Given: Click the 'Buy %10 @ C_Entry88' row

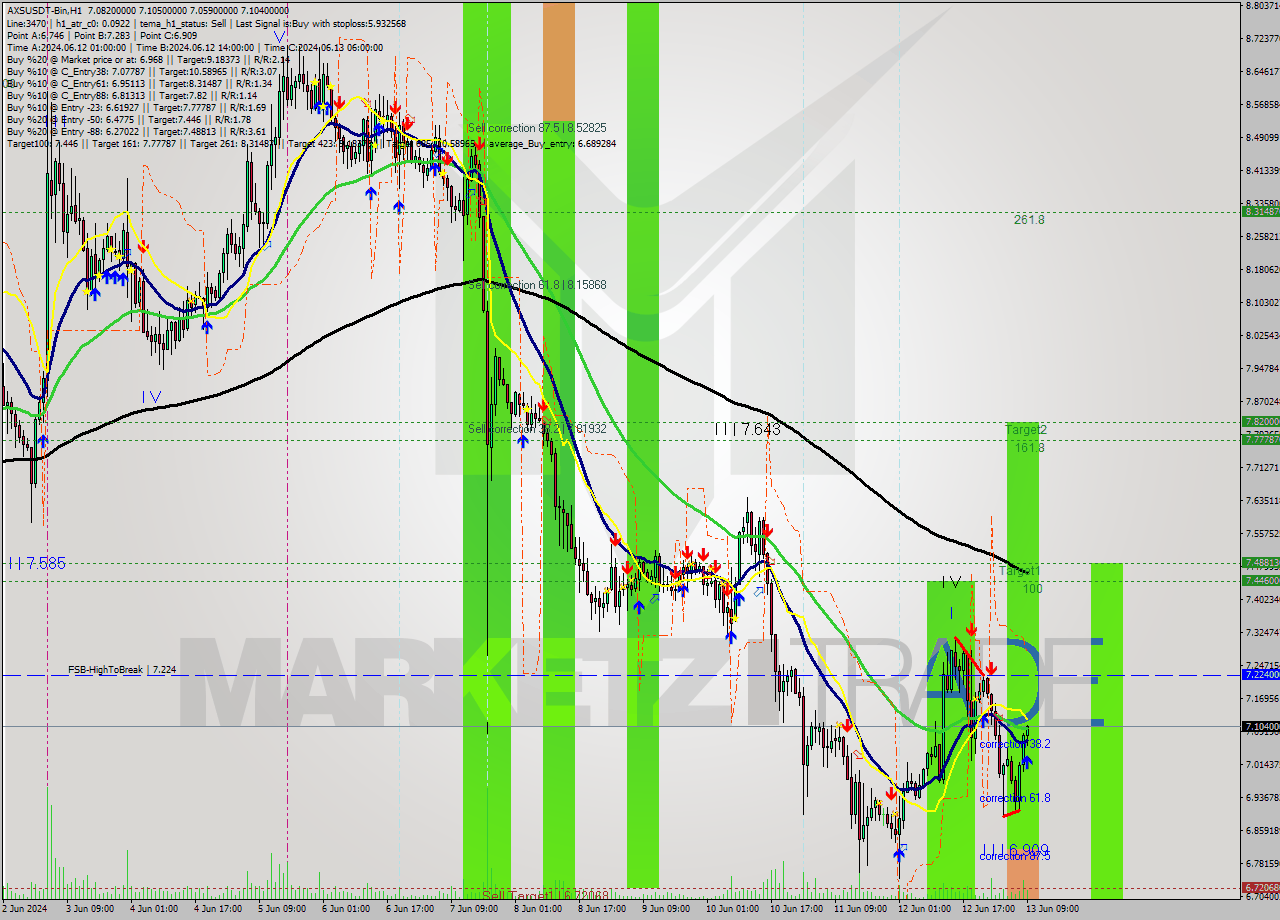Looking at the screenshot, I should point(131,95).
